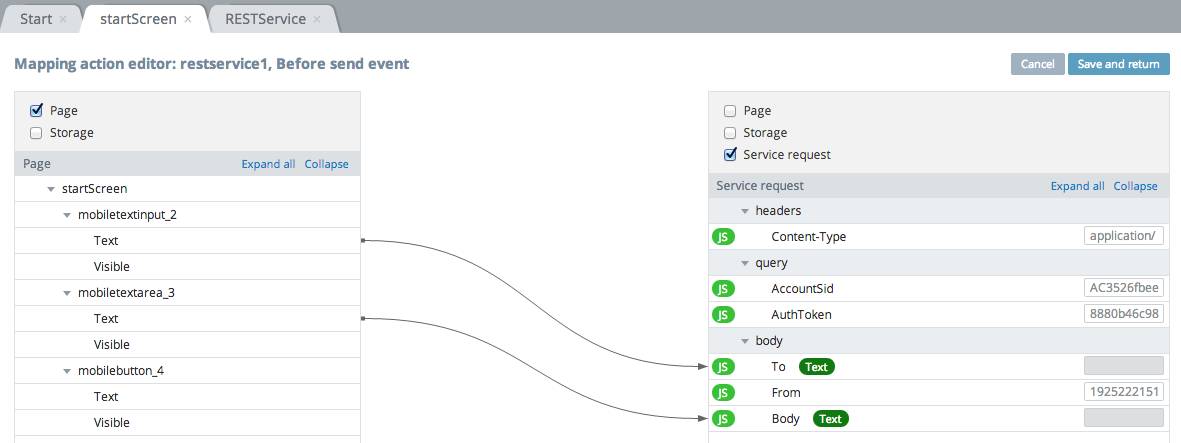The height and width of the screenshot is (443, 1181).
Task: Open JS editor for AuthTokenrow
Action: (x=723, y=315)
